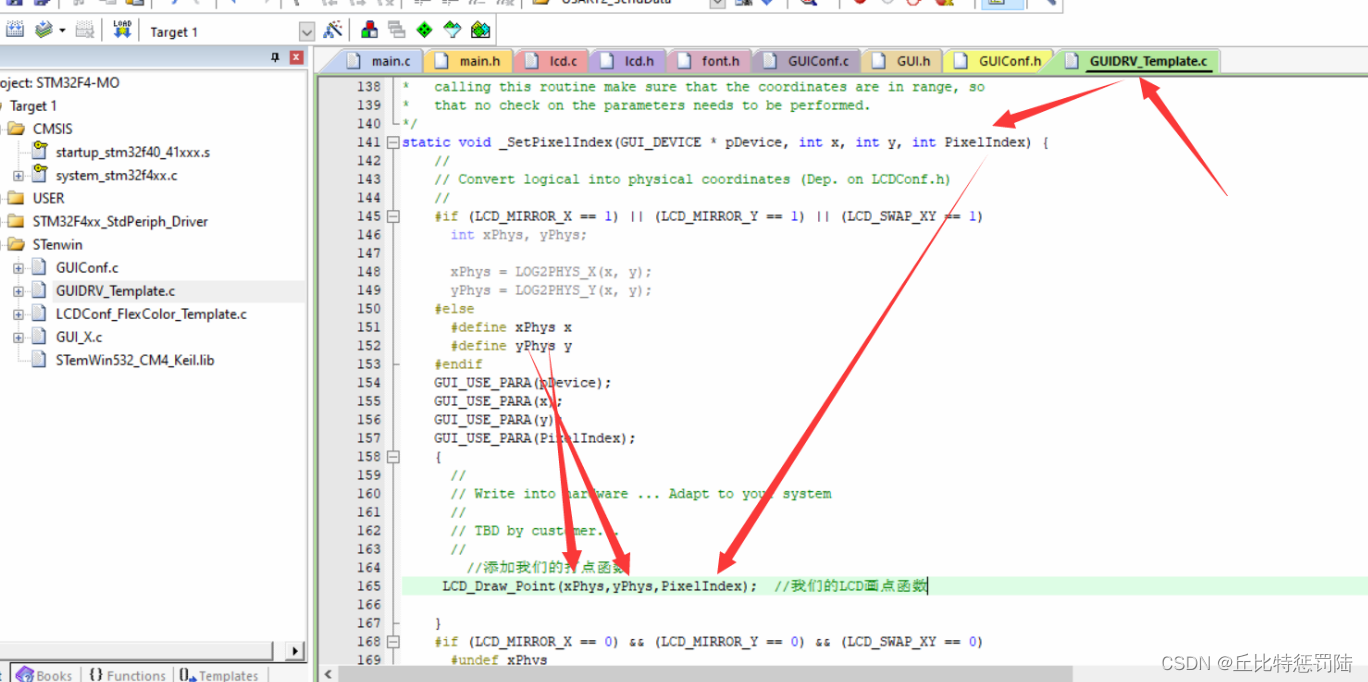Click 'xPhys = LOG2PHYS_X(x, y);' code line
Viewport: 1368px width, 682px height.
(551, 272)
